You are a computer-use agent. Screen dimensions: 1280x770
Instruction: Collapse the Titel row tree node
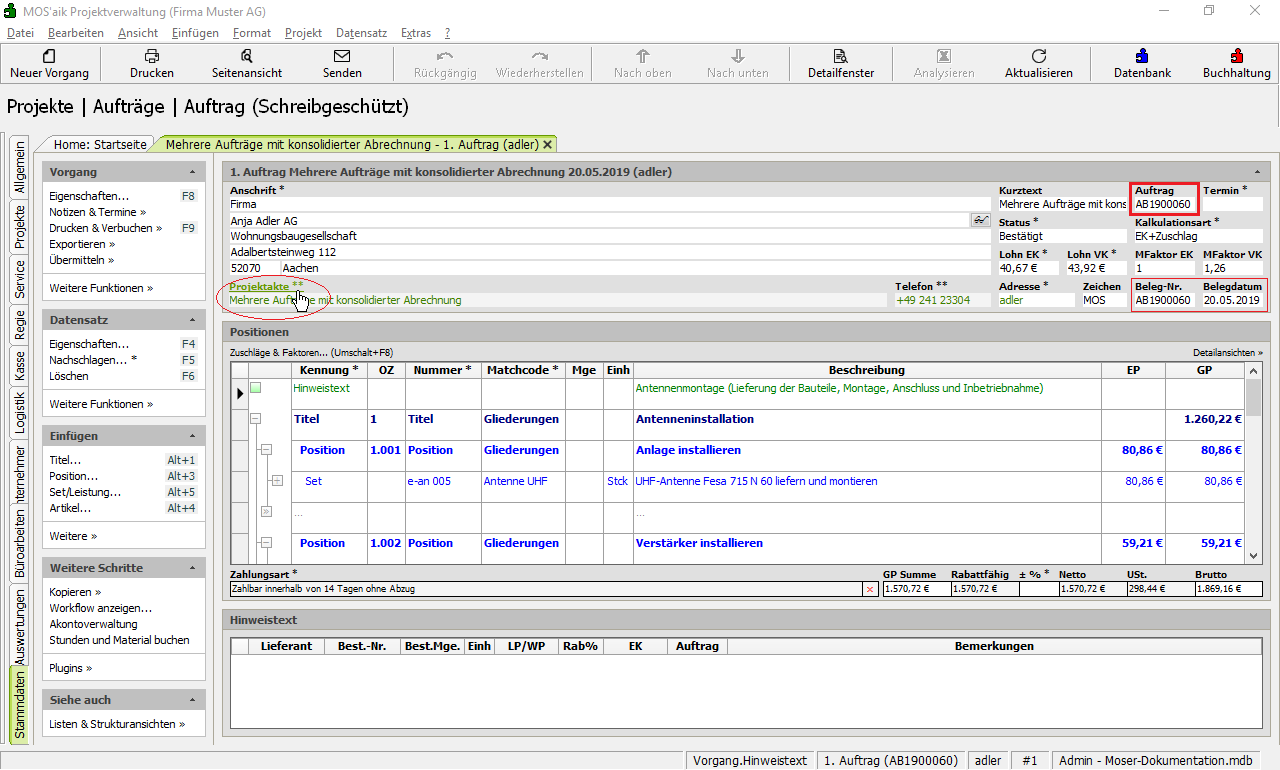pyautogui.click(x=255, y=420)
